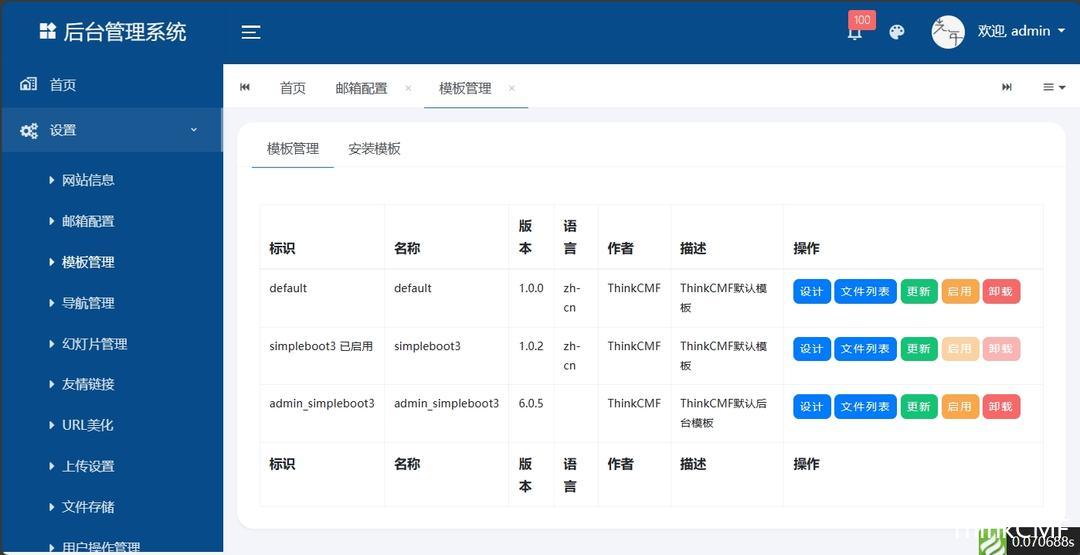Click 设计 for the admin_simpleboot3 template
The width and height of the screenshot is (1080, 555).
pos(811,407)
